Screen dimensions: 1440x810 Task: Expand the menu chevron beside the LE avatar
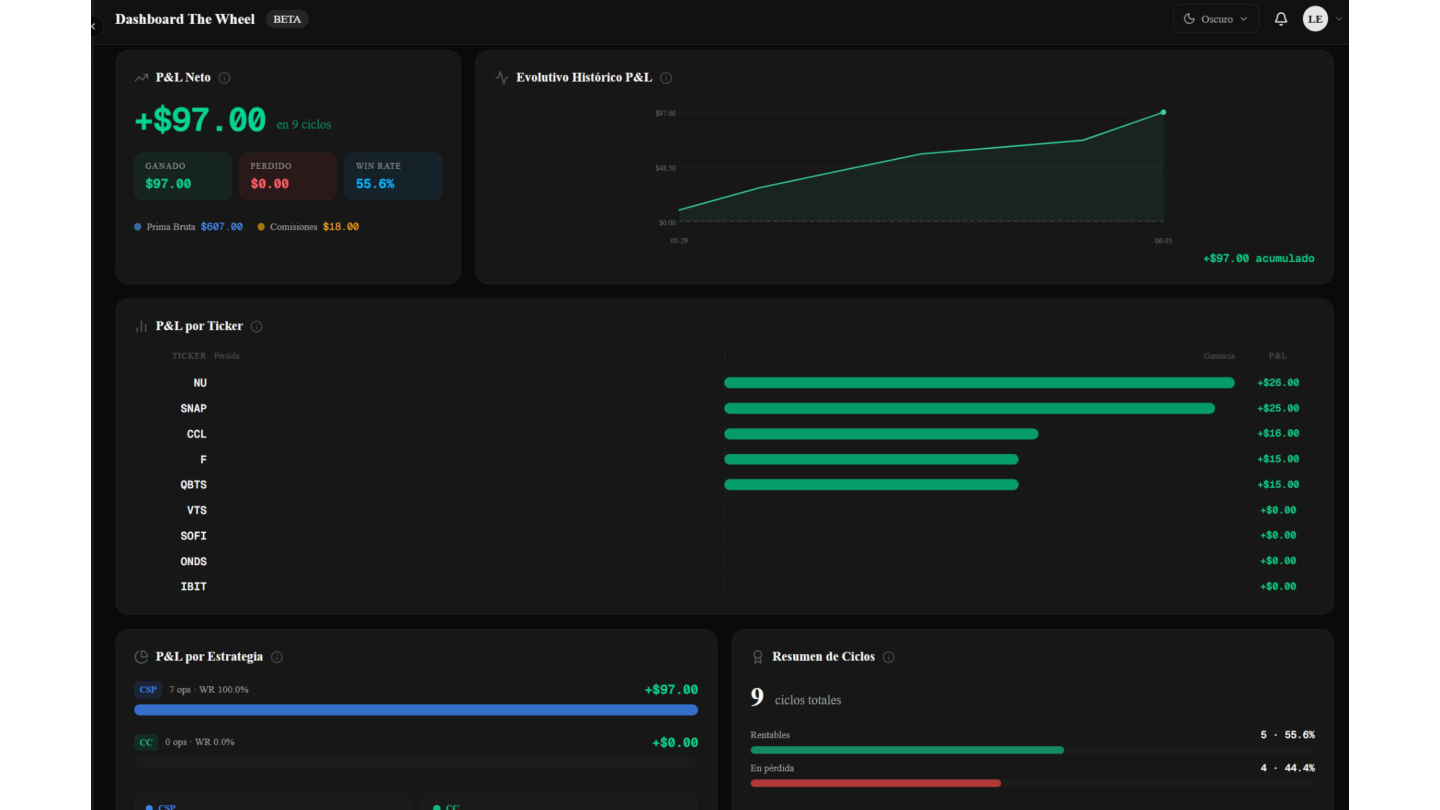1339,19
